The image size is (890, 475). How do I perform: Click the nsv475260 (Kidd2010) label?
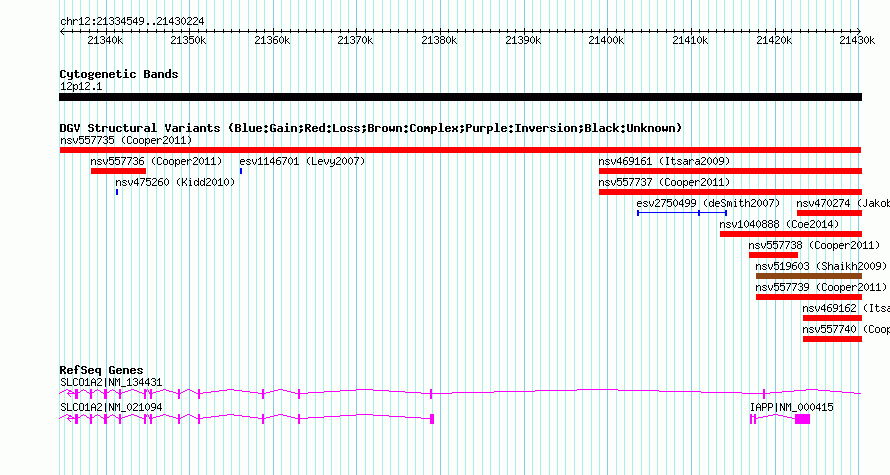click(x=175, y=182)
